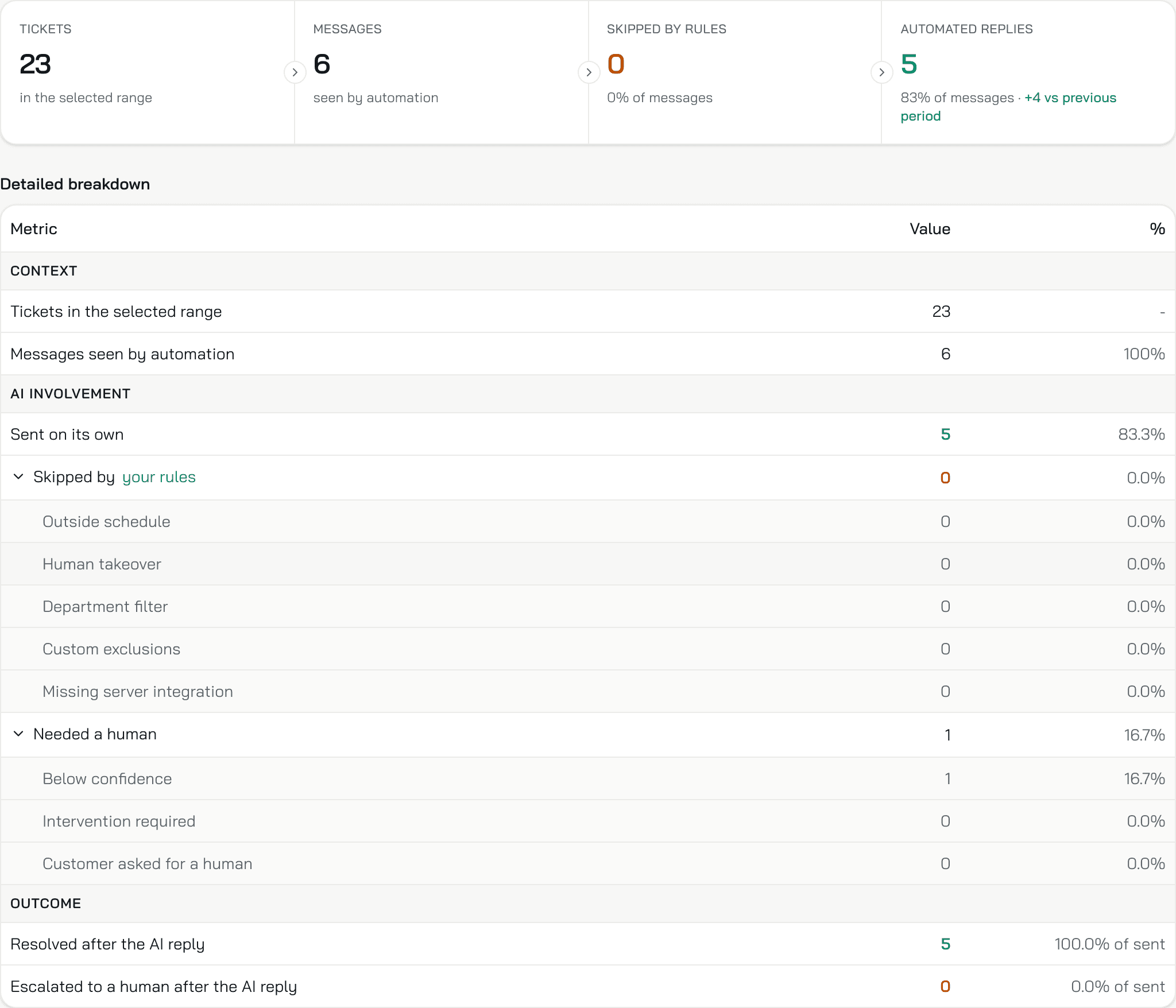This screenshot has height=1008, width=1176.
Task: Collapse the Skipped by your rules row
Action: coord(18,477)
